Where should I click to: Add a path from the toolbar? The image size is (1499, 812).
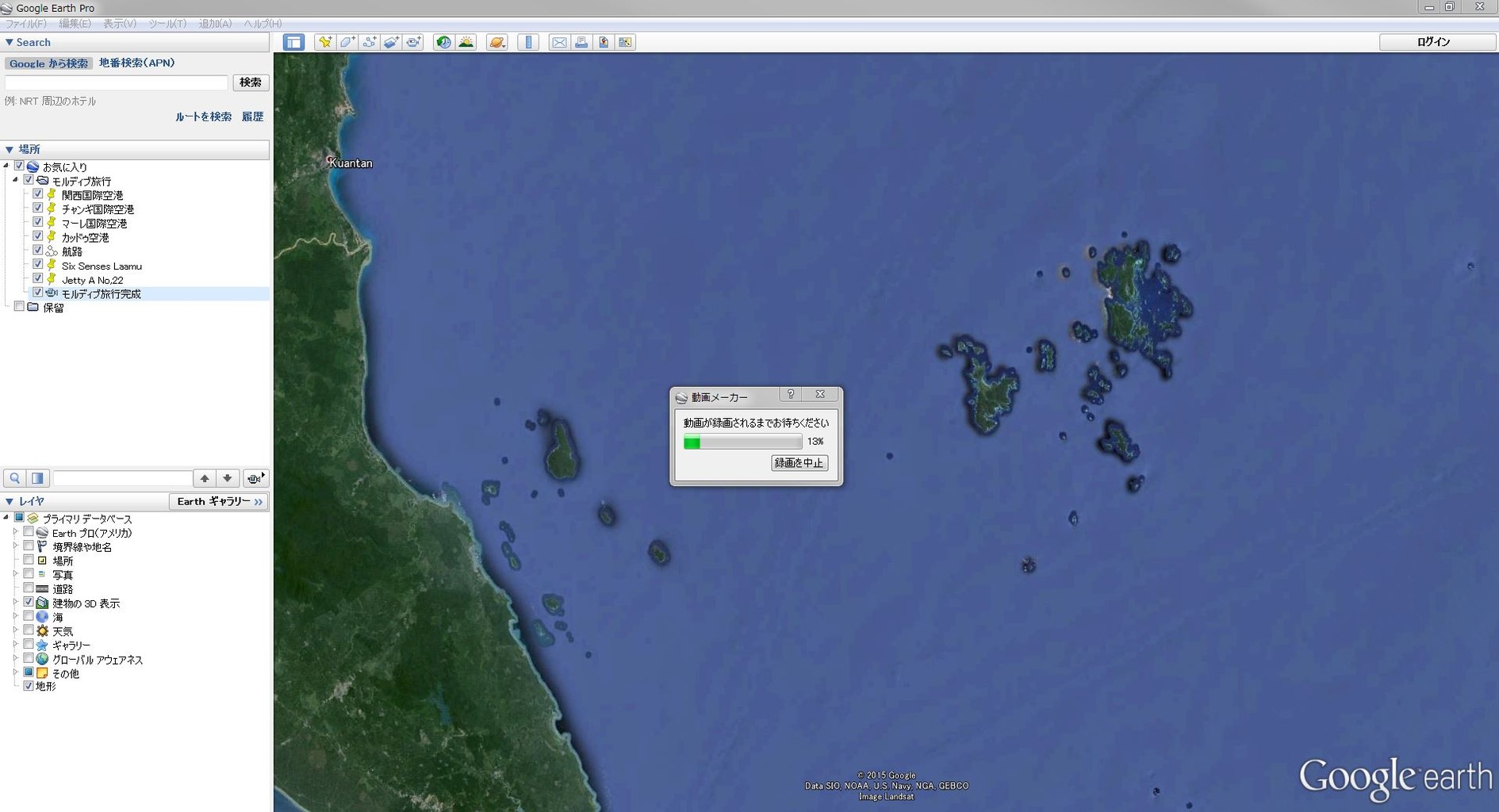coord(369,43)
